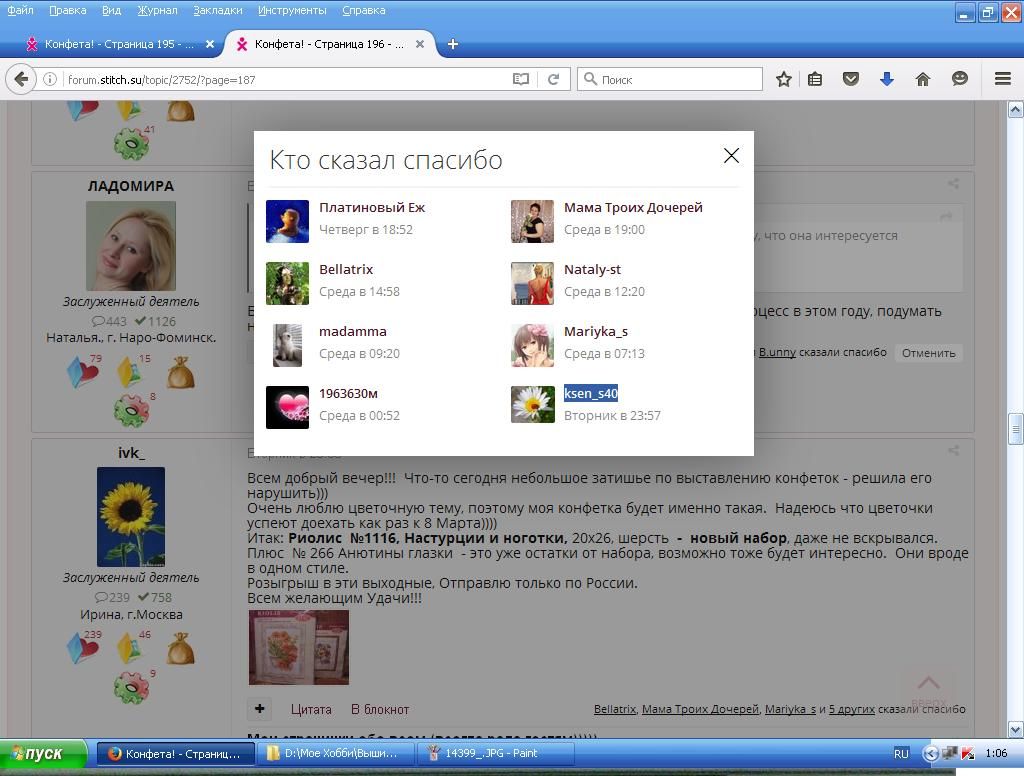Close the 'Кто сказал спасибо' dialog
This screenshot has height=776, width=1024.
[731, 155]
